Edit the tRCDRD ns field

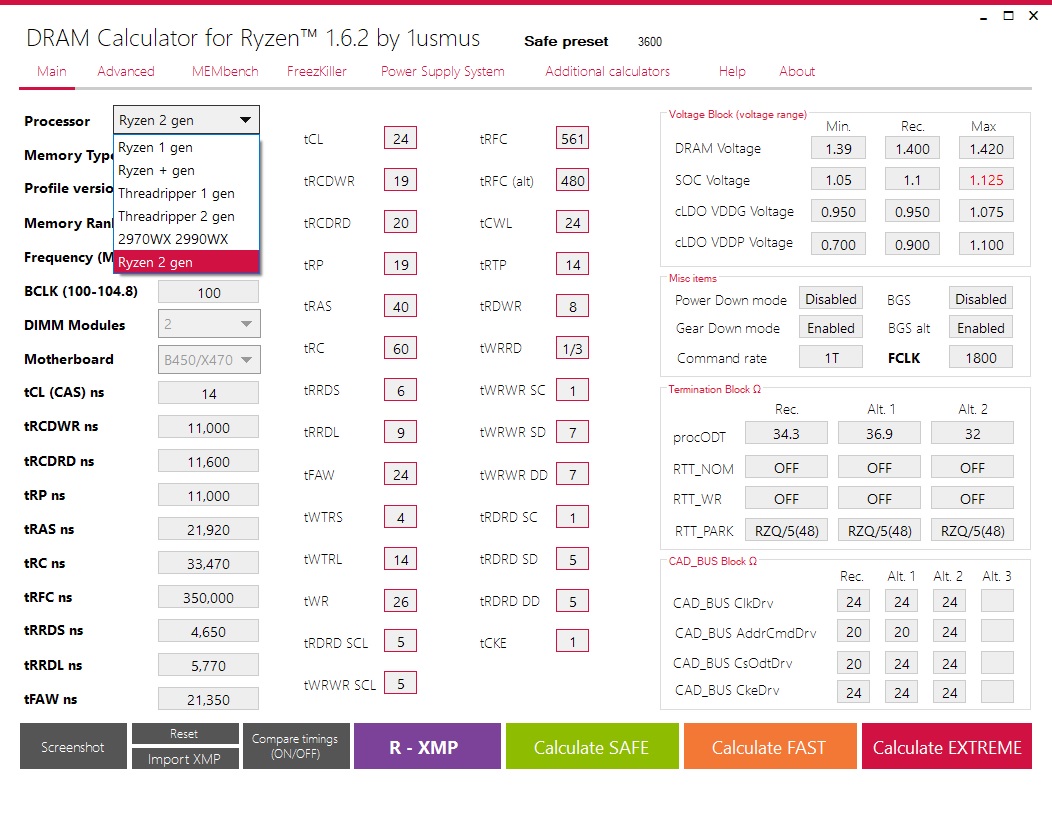click(209, 462)
